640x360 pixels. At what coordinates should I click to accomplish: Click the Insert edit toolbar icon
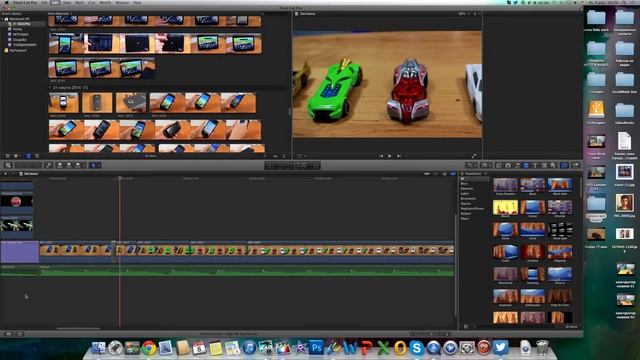(69, 165)
